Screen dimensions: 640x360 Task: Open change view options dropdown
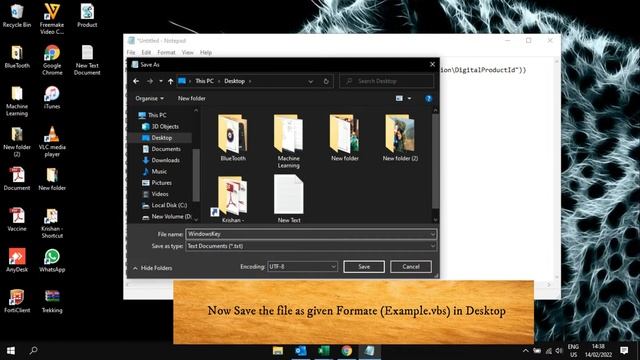point(409,98)
